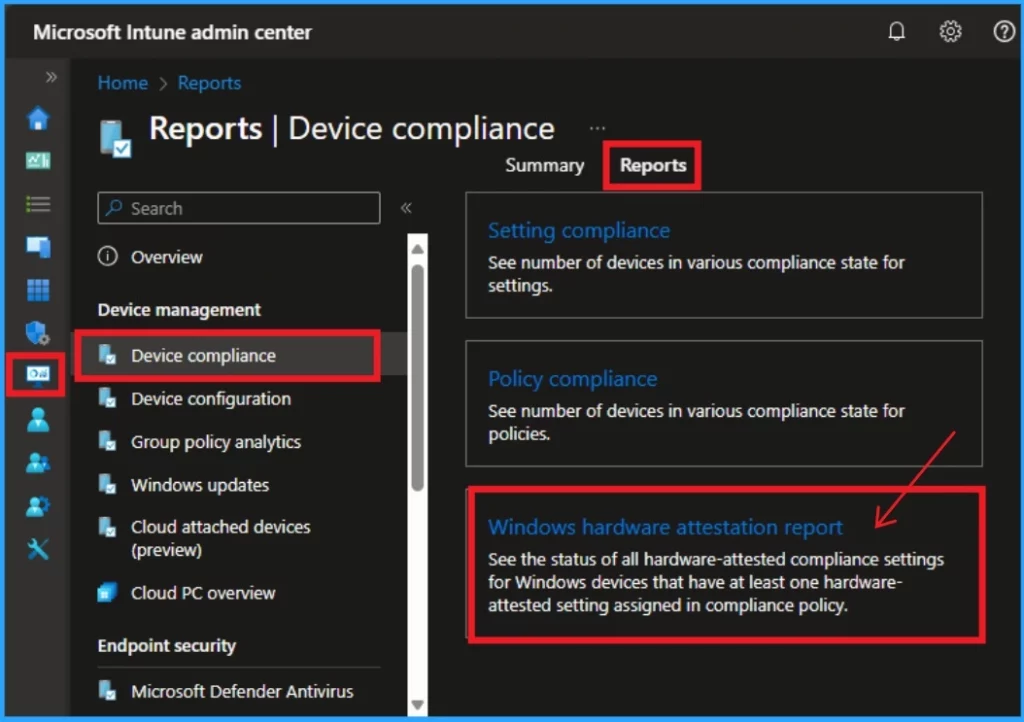Click scrollbar up arrow in menu pane
The height and width of the screenshot is (722, 1024).
coord(418,249)
